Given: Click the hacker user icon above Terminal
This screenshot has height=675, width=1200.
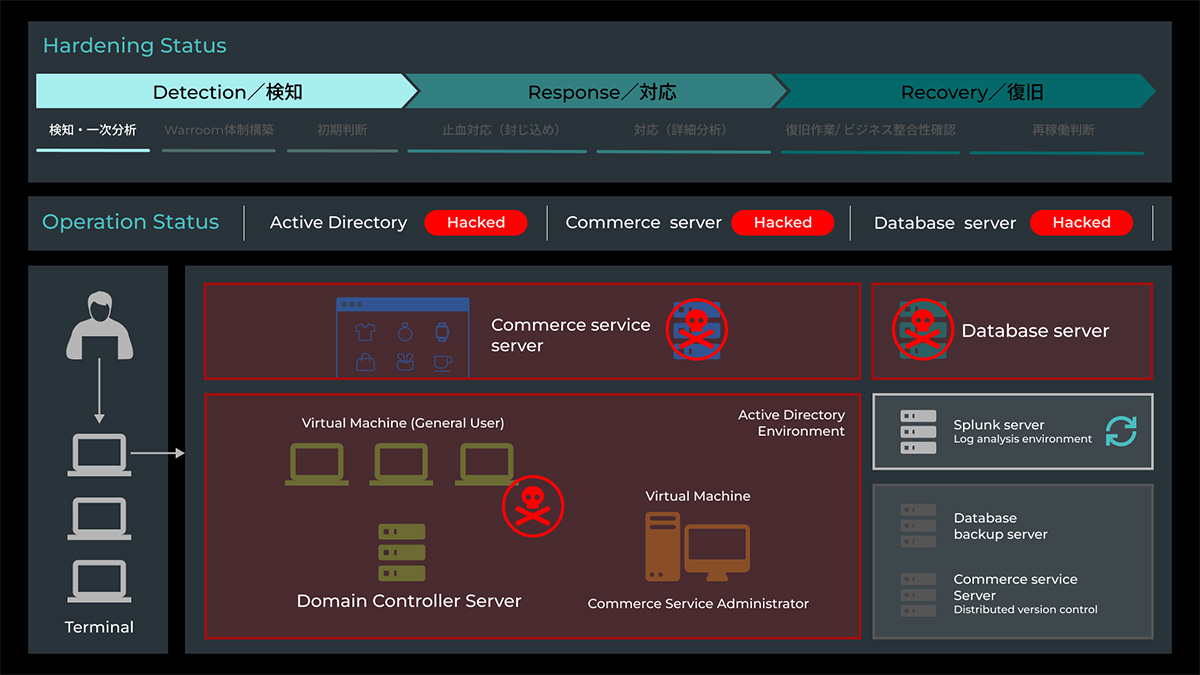Looking at the screenshot, I should (x=99, y=325).
